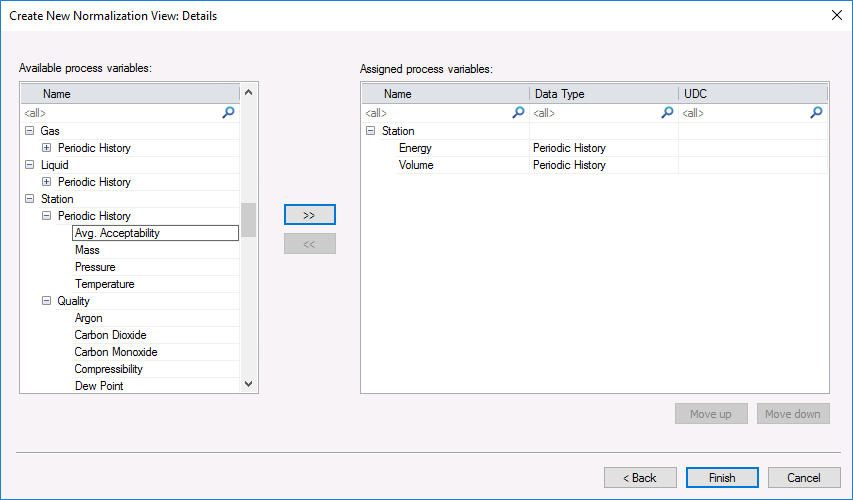Click search icon in Assigned Name filter
853x500 pixels.
[x=518, y=113]
